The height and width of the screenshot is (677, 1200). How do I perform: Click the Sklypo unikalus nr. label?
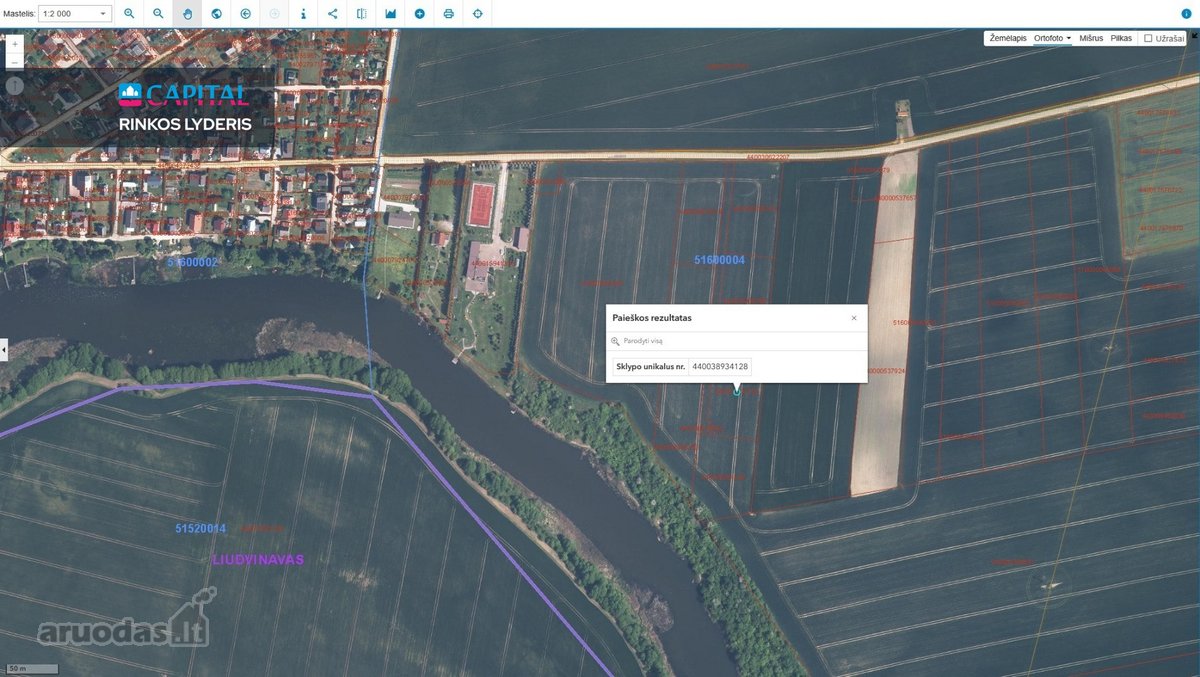point(651,367)
